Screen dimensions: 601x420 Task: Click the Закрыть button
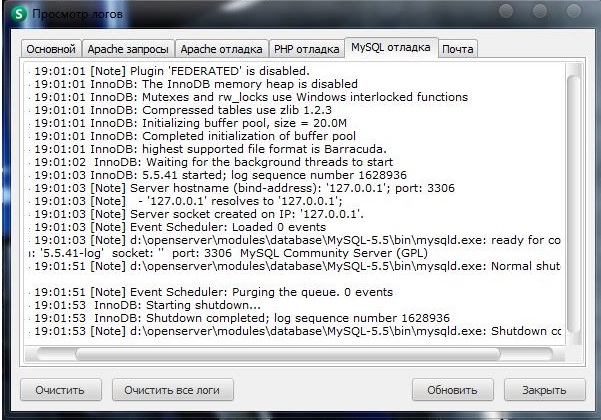(x=545, y=390)
